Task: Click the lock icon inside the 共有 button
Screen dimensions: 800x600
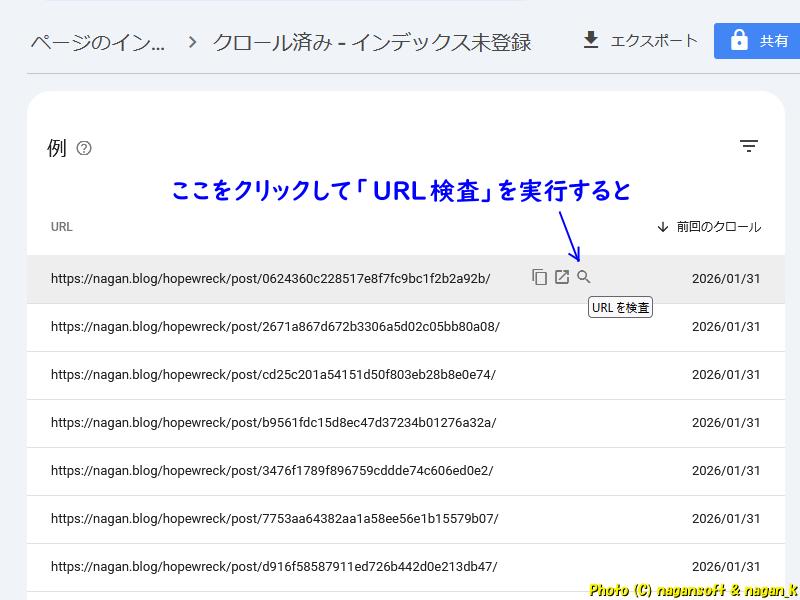Action: click(x=737, y=41)
